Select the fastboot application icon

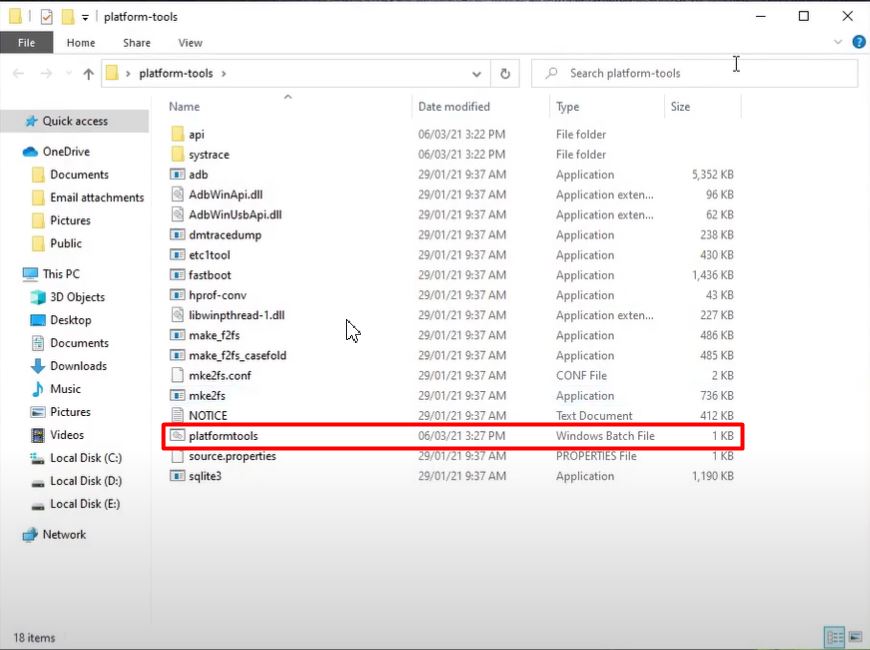(x=177, y=275)
